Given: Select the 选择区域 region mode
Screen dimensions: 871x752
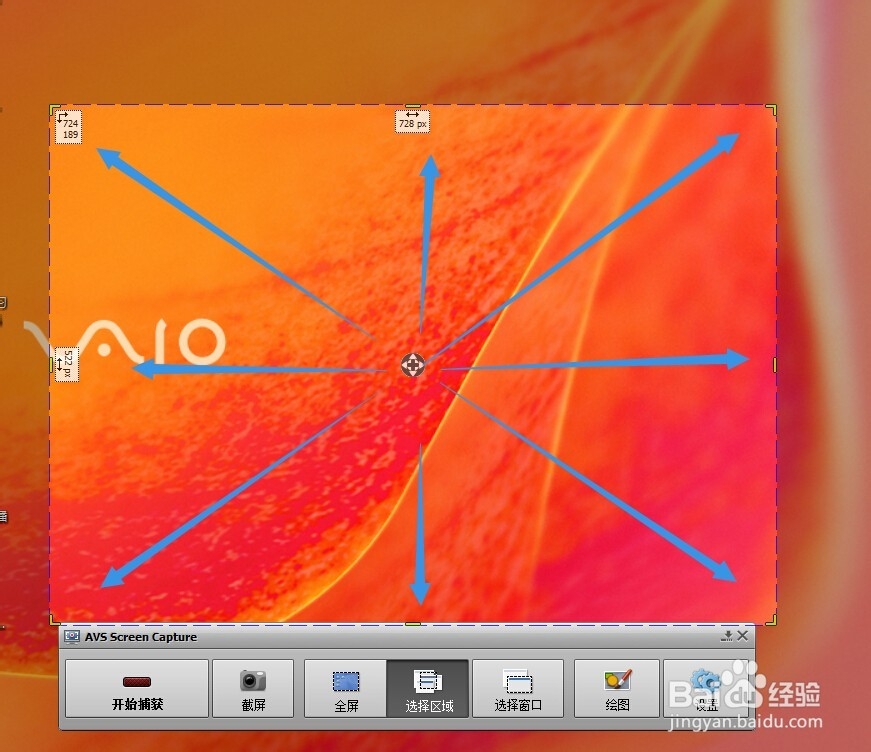Looking at the screenshot, I should click(428, 689).
